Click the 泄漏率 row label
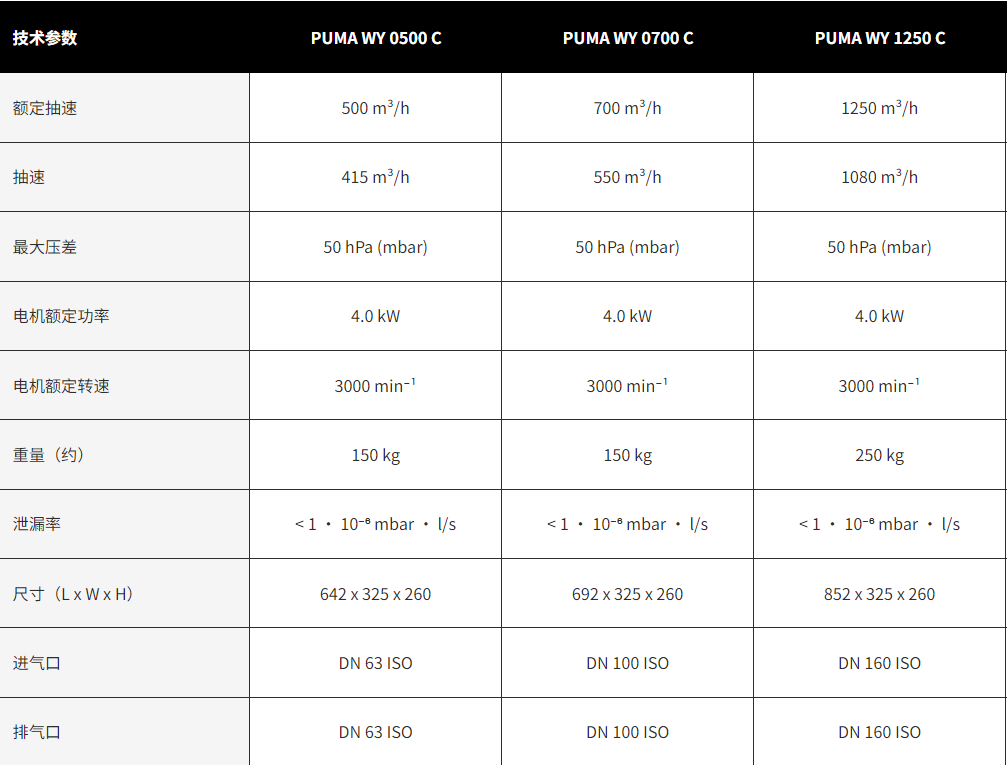Viewport: 1007px width, 765px height. [x=37, y=524]
